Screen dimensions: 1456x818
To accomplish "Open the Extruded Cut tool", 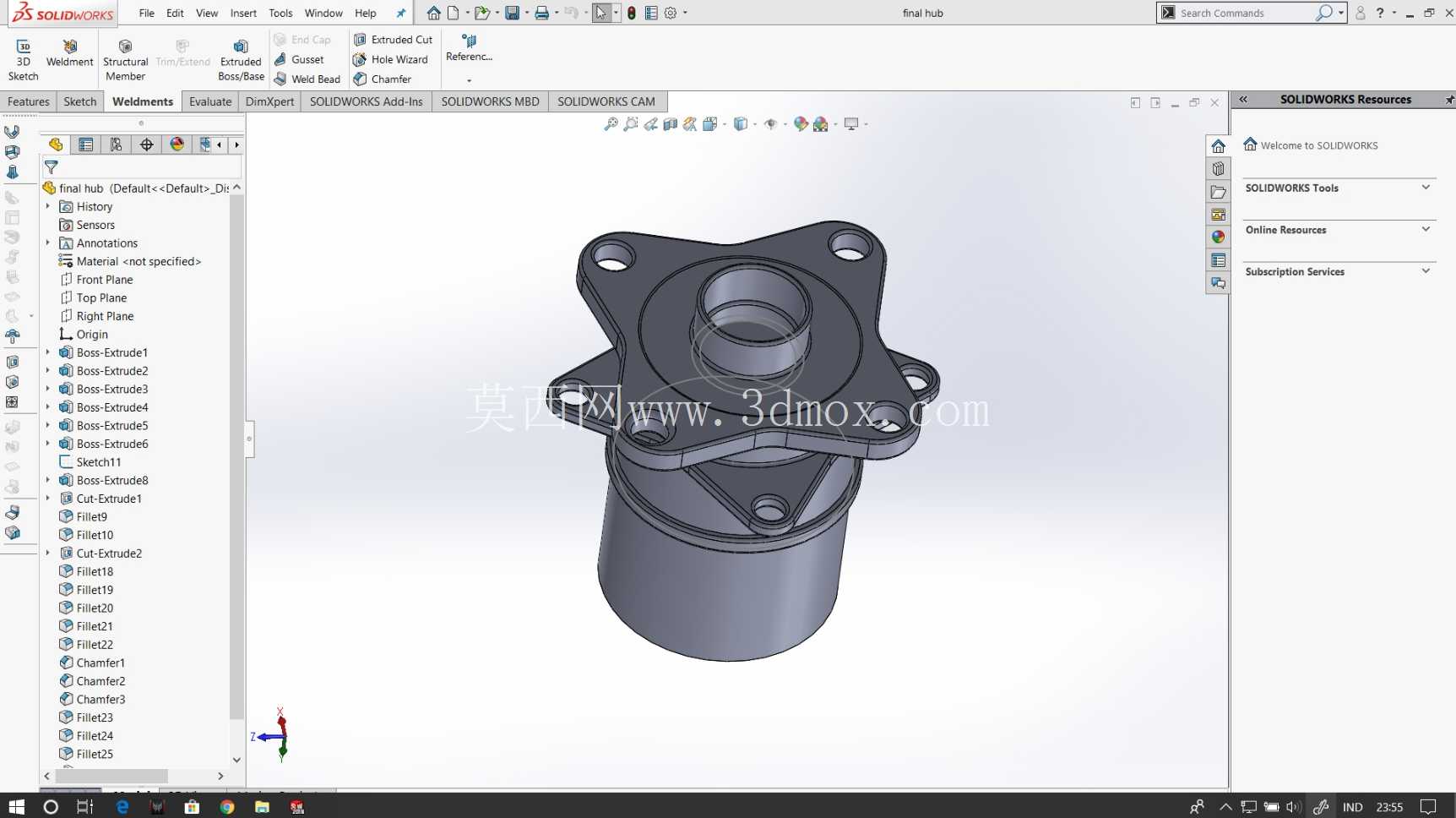I will (x=393, y=40).
